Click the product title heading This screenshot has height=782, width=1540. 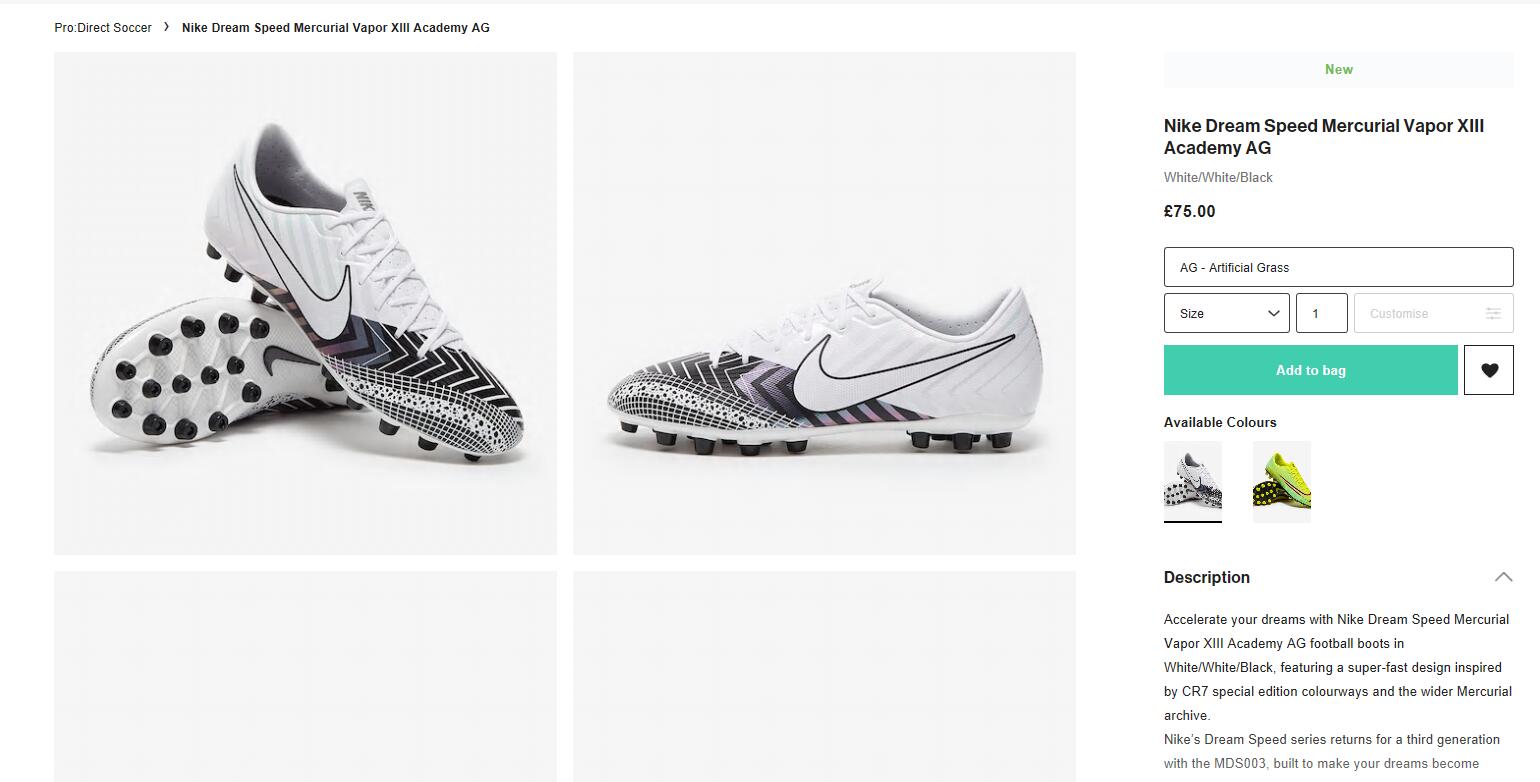(1324, 137)
